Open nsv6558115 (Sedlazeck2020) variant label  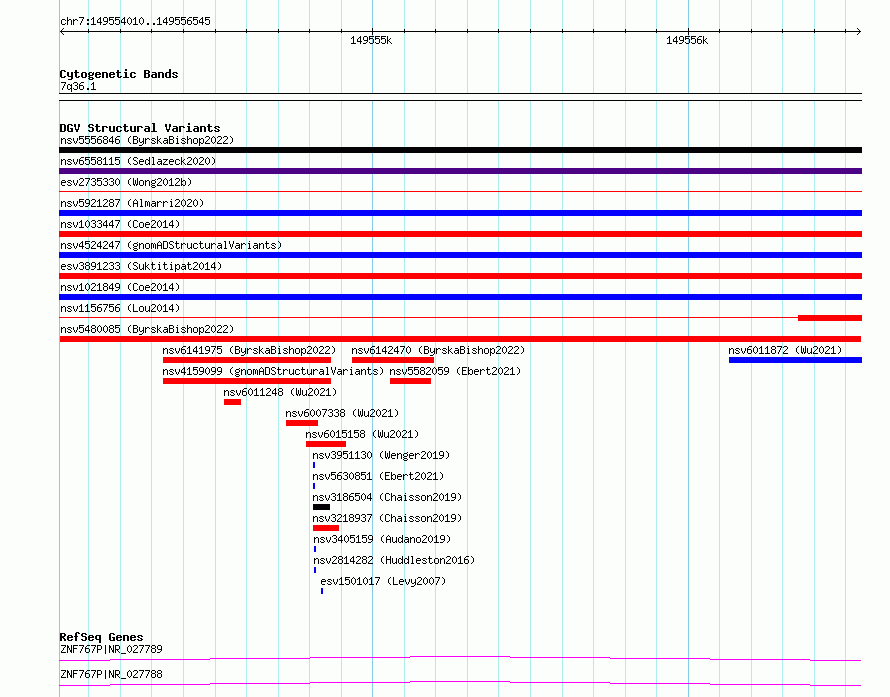[x=138, y=161]
